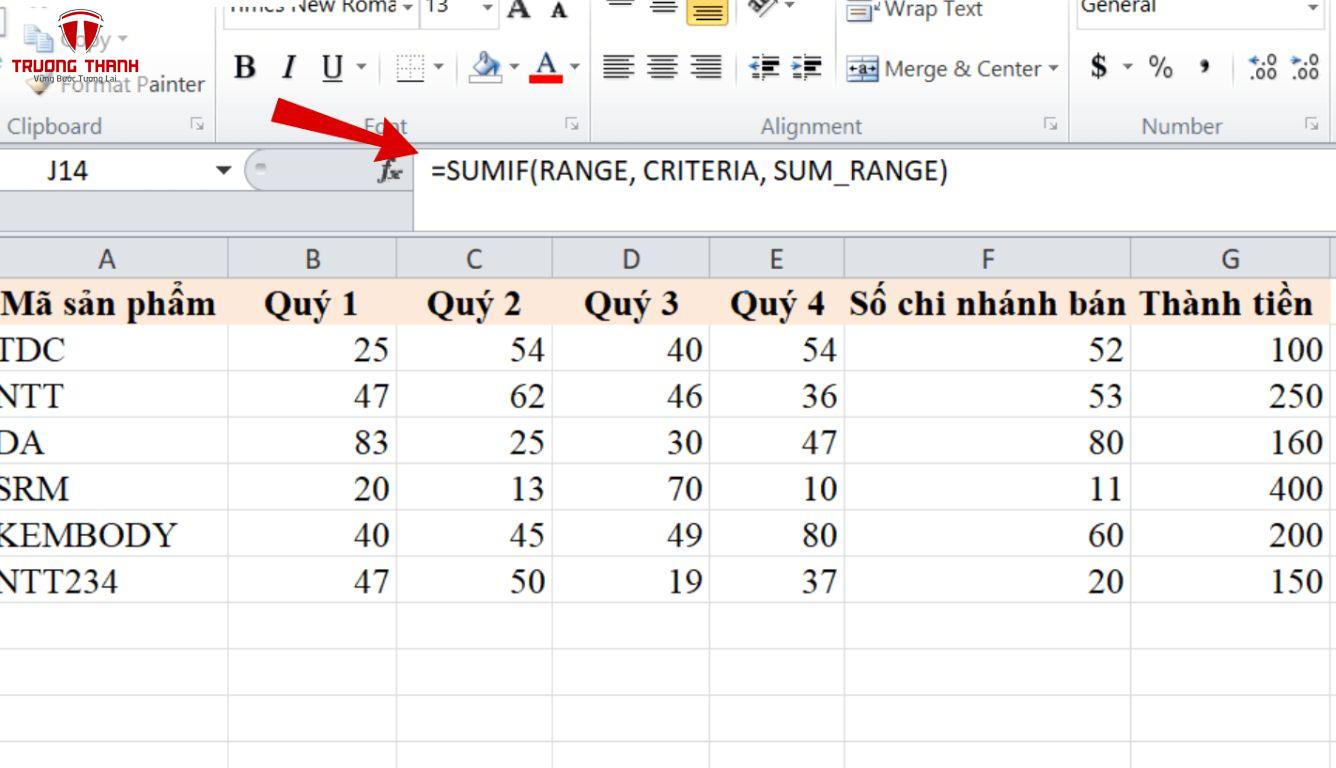Apply Percent Style
Image resolution: width=1336 pixels, height=768 pixels.
tap(1160, 67)
